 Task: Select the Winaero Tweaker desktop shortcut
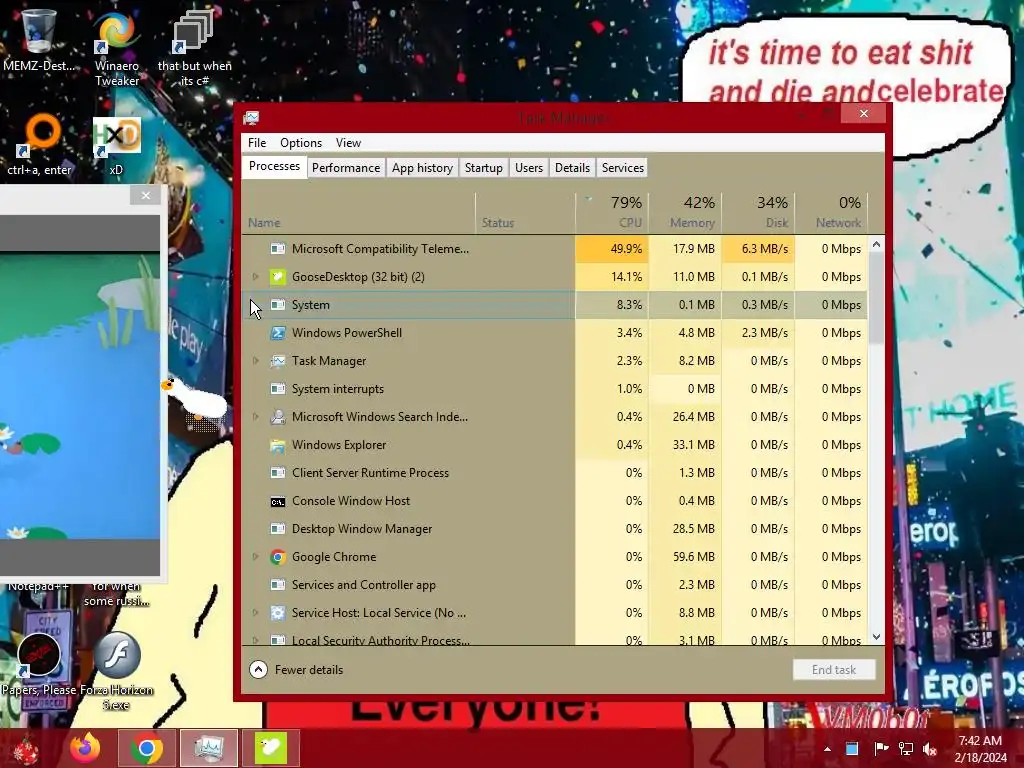117,49
